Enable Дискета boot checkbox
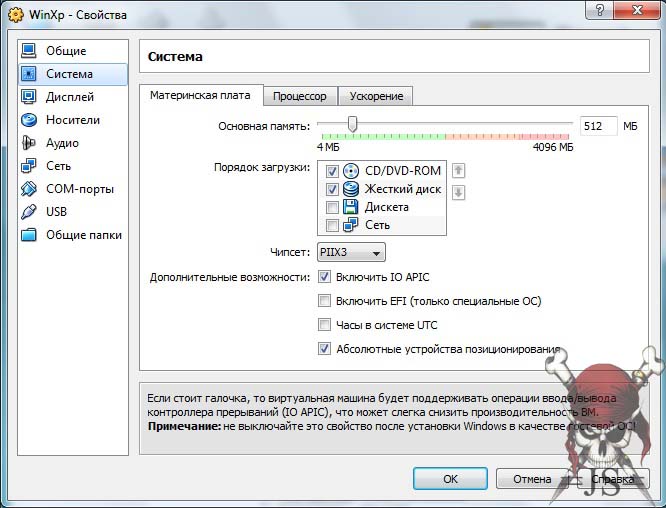The height and width of the screenshot is (508, 666). tap(332, 207)
